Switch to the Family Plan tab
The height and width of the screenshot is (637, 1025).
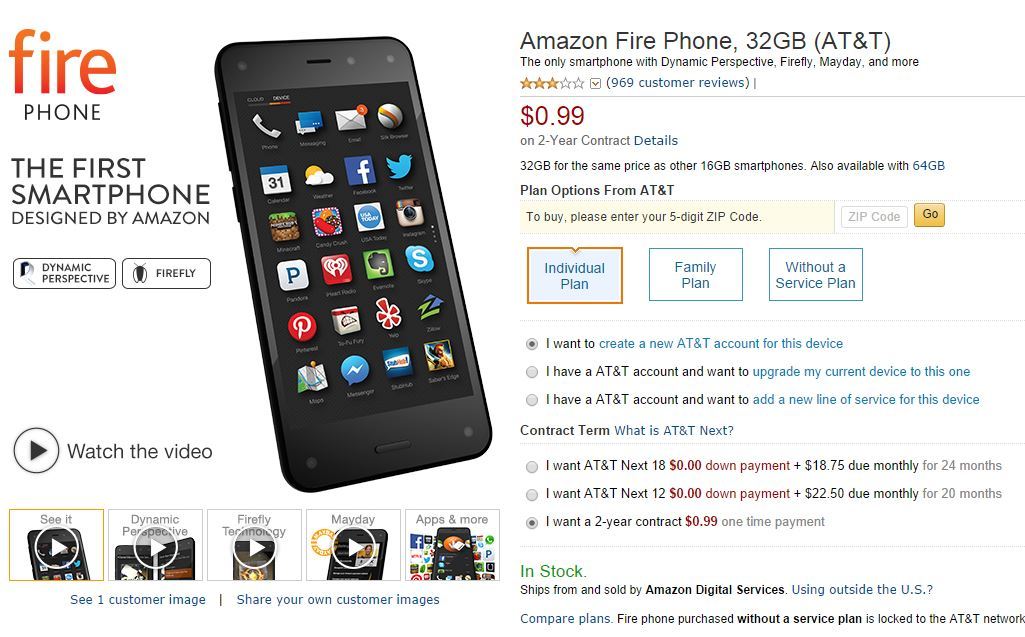696,275
